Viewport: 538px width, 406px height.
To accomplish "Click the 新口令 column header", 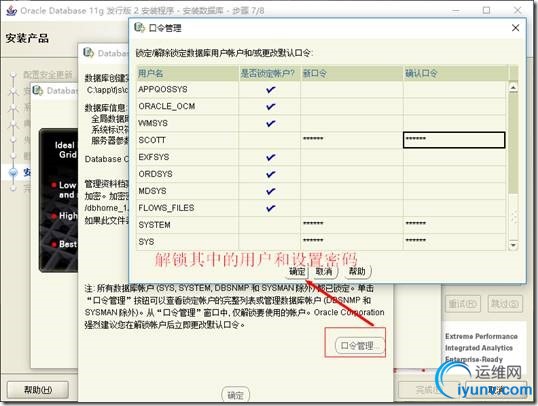I will [352, 73].
